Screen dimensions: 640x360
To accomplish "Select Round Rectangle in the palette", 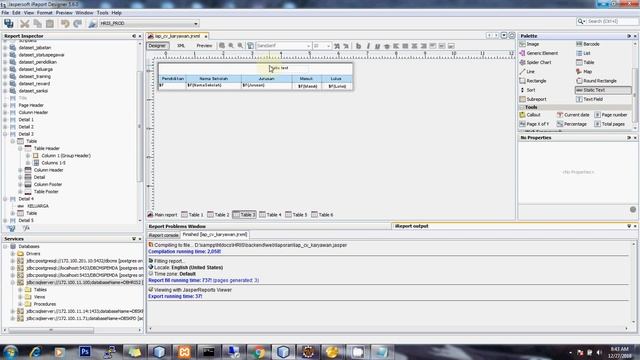I will [596, 81].
